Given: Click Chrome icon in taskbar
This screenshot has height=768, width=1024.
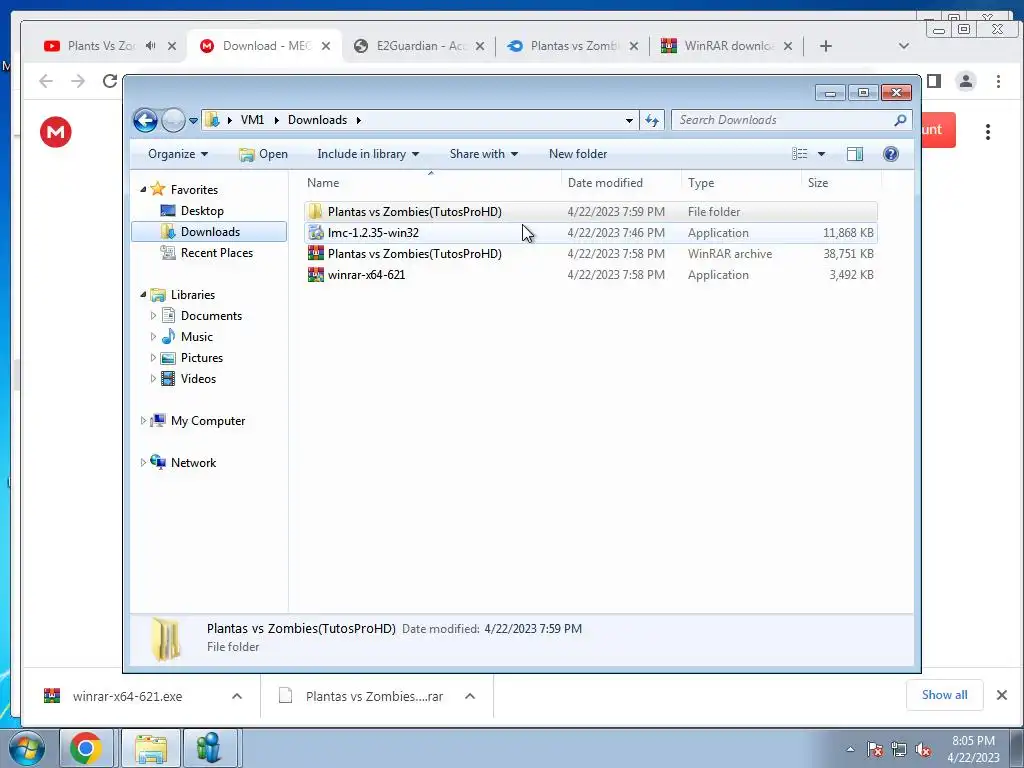Looking at the screenshot, I should (x=86, y=748).
